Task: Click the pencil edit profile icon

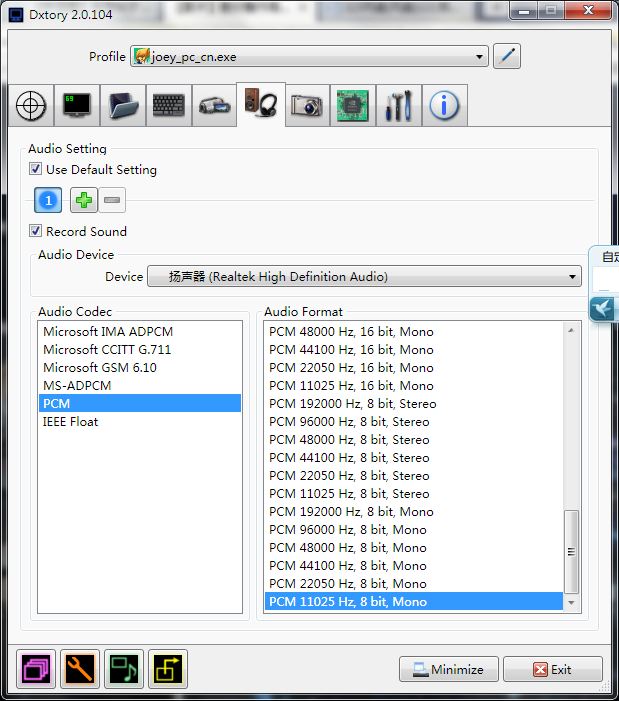Action: (507, 56)
